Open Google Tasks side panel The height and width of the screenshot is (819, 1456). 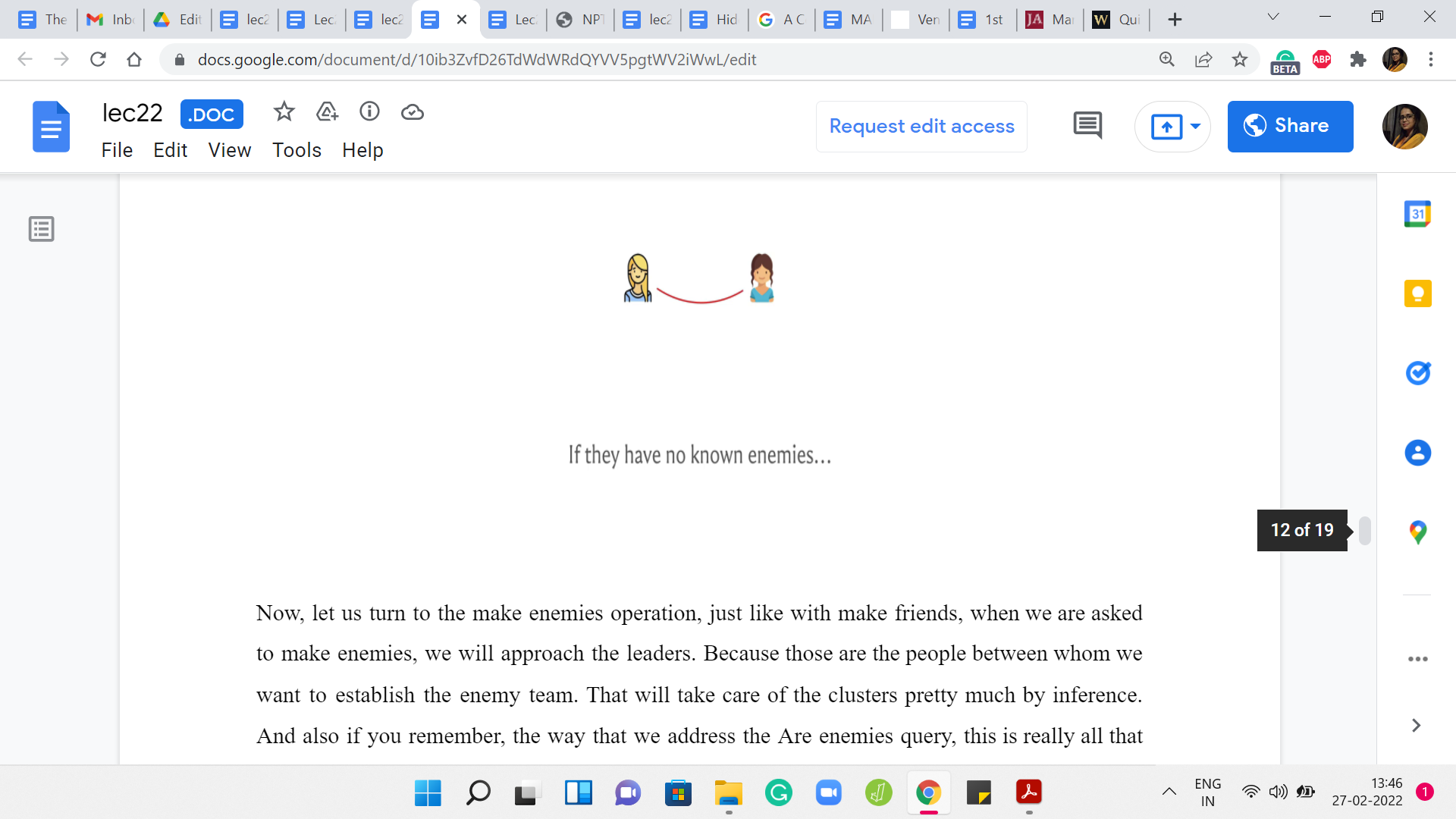[1417, 373]
